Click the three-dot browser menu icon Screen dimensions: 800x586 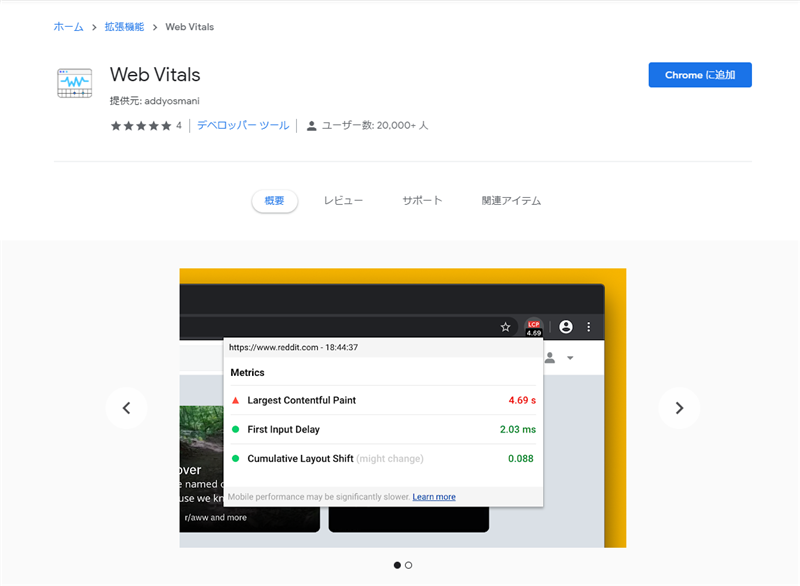(589, 327)
